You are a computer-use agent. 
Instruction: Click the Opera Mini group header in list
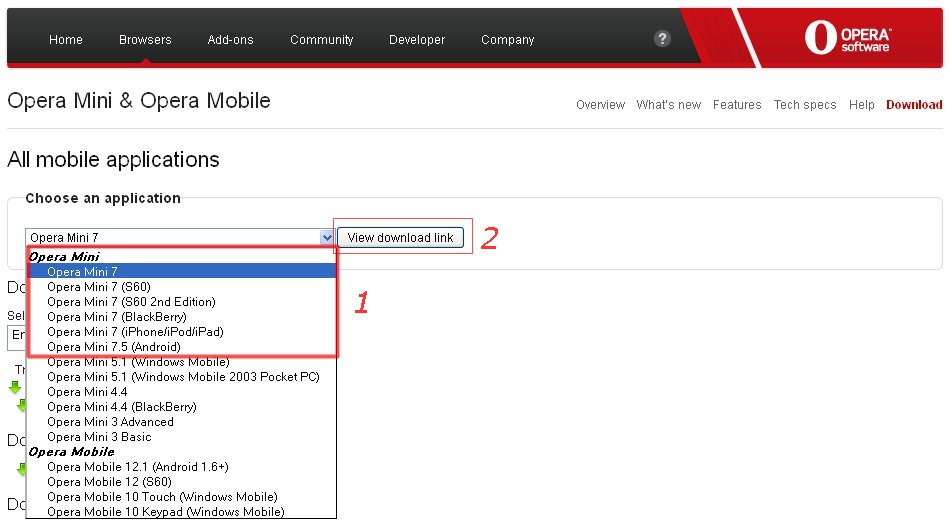tap(64, 257)
